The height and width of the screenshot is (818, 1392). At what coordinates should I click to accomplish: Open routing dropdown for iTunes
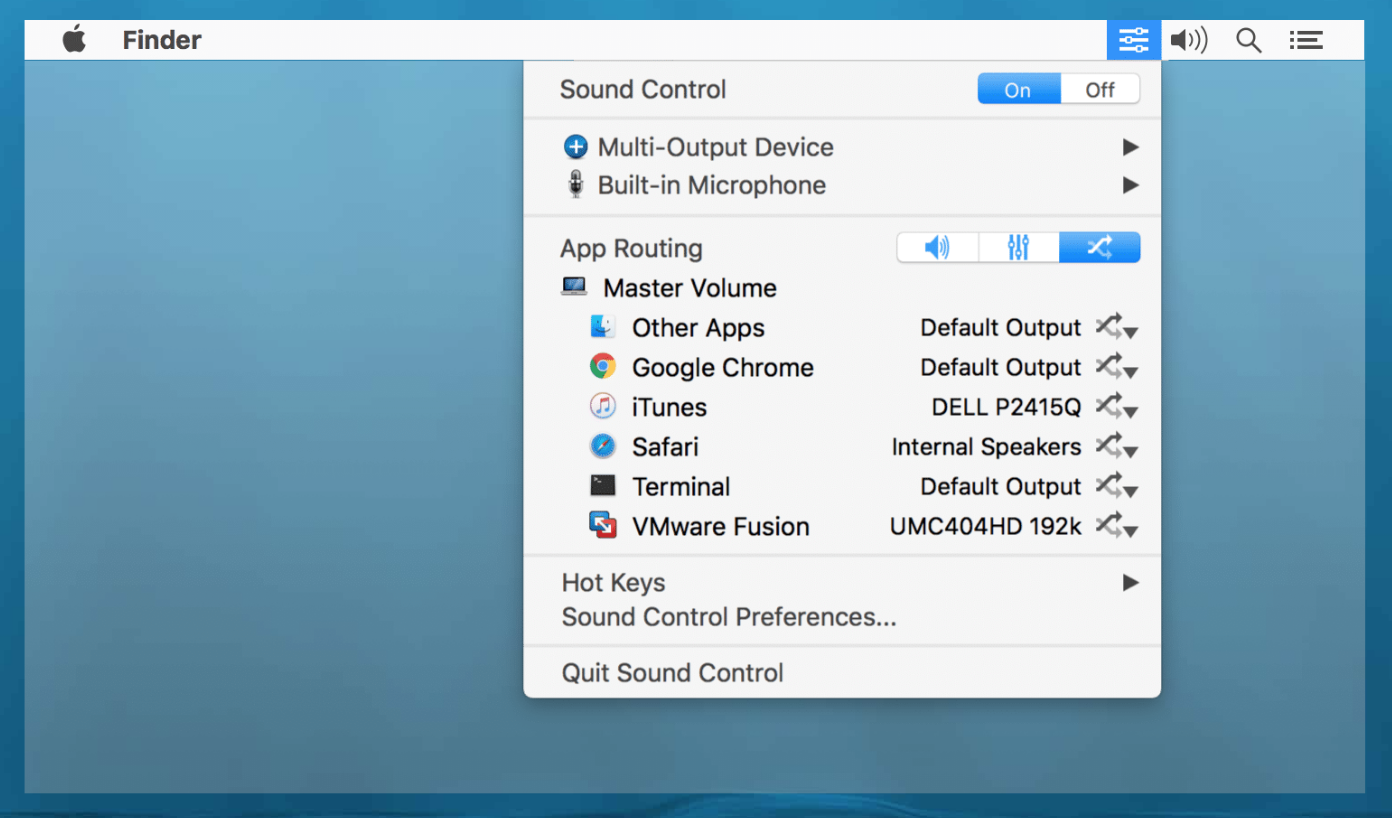(1117, 408)
